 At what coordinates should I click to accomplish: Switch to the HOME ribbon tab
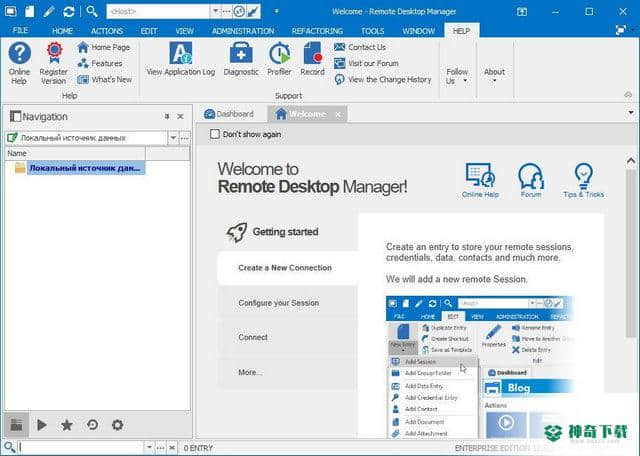tap(62, 31)
